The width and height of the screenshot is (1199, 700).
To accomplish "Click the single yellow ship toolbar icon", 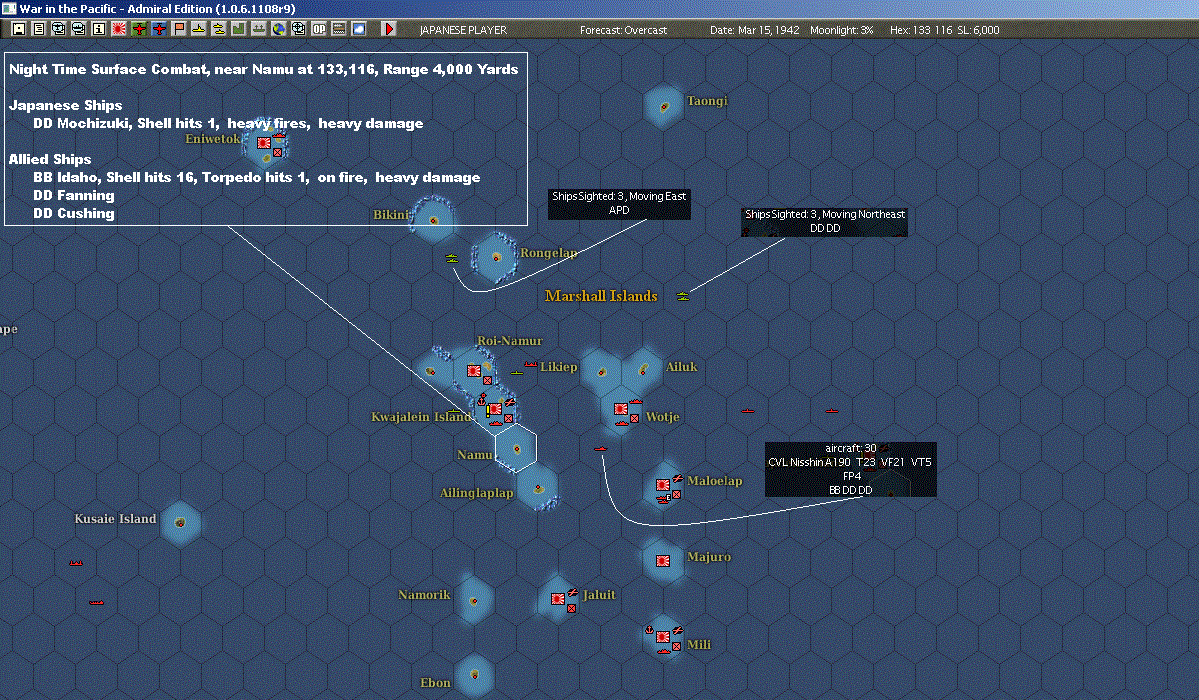I will (x=199, y=29).
